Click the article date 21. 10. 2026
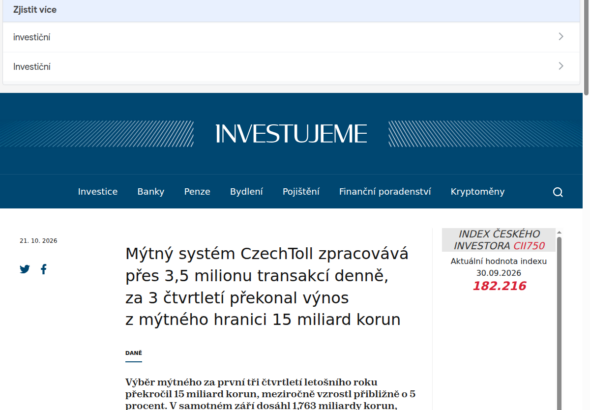Screen dimensions: 590x410 (38, 241)
